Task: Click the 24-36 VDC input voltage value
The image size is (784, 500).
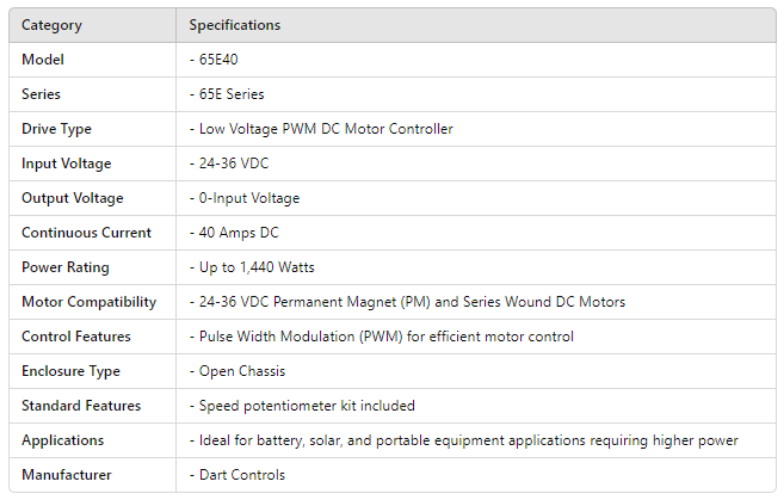Action: pos(231,164)
